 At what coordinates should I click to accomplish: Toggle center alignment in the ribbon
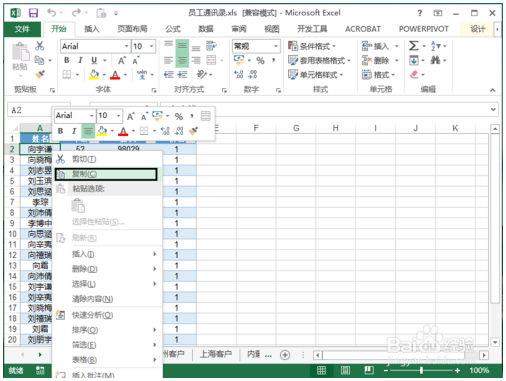tap(182, 60)
